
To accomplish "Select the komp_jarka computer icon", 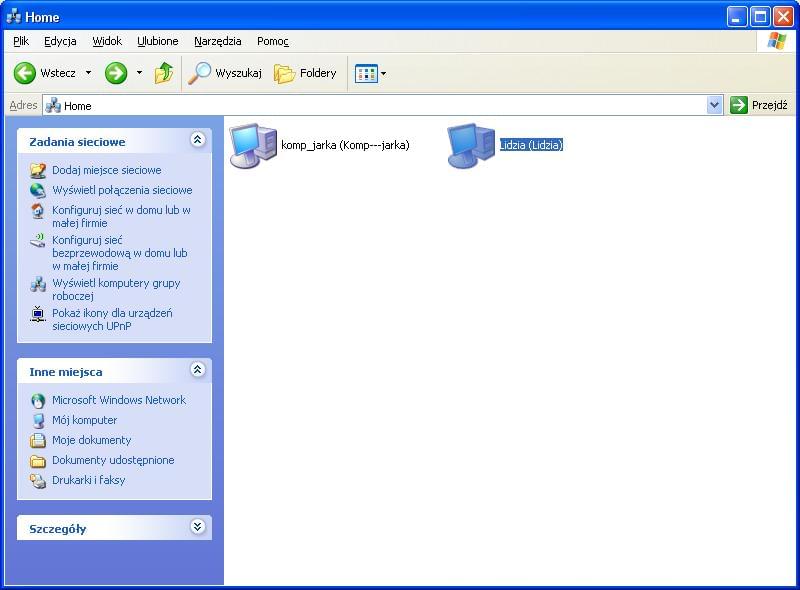I will (x=253, y=145).
